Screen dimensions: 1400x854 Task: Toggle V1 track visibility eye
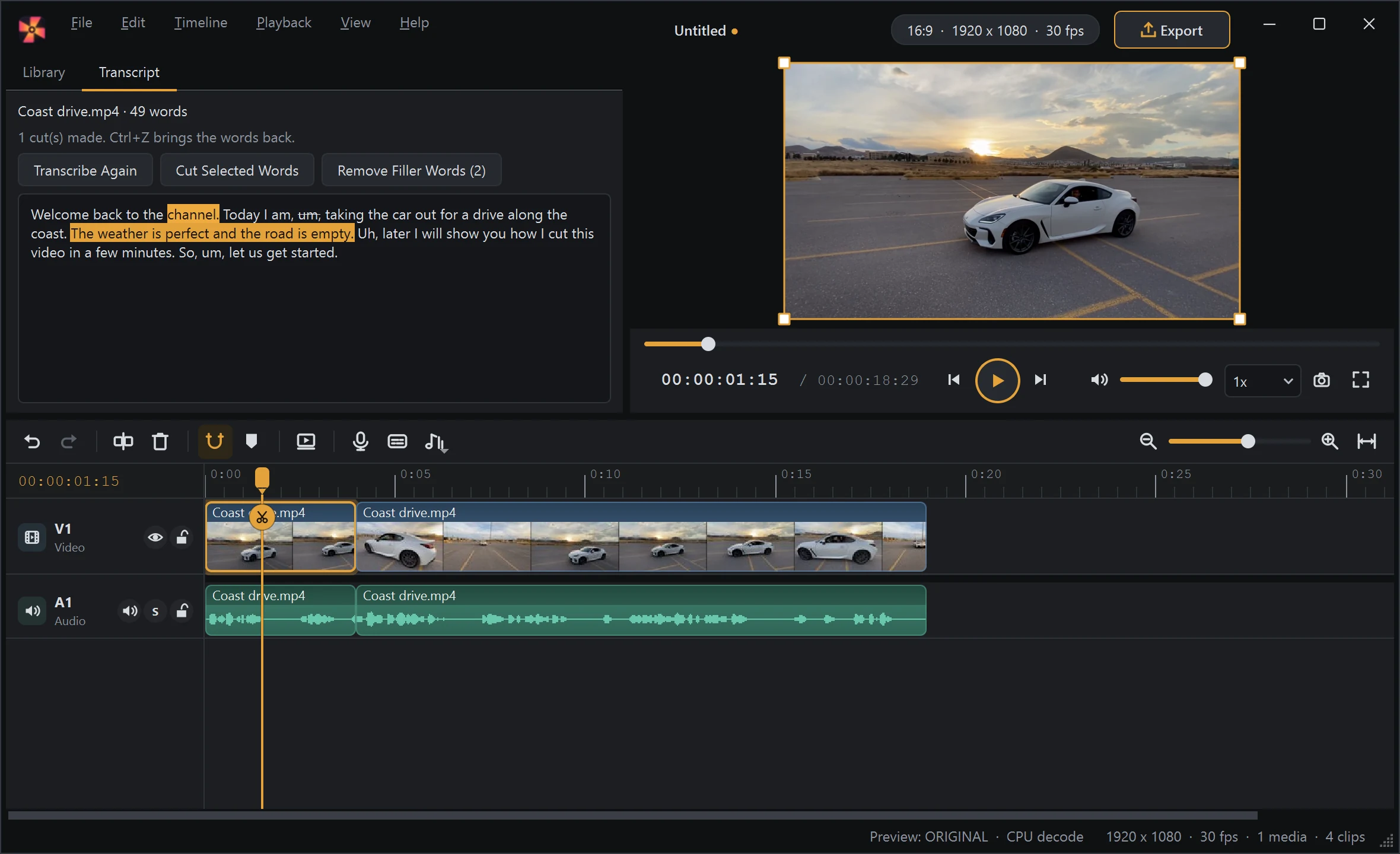155,537
